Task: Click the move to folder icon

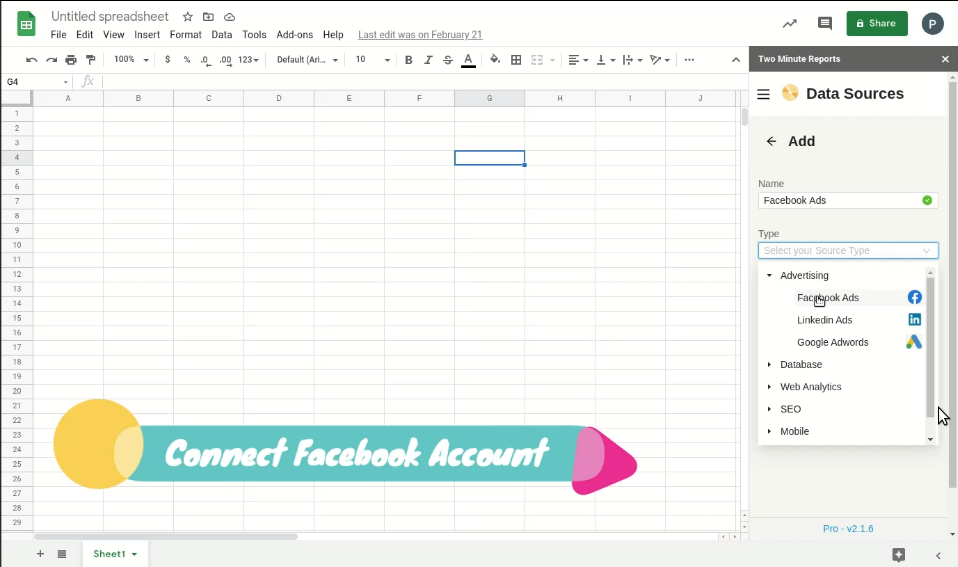Action: click(x=208, y=16)
